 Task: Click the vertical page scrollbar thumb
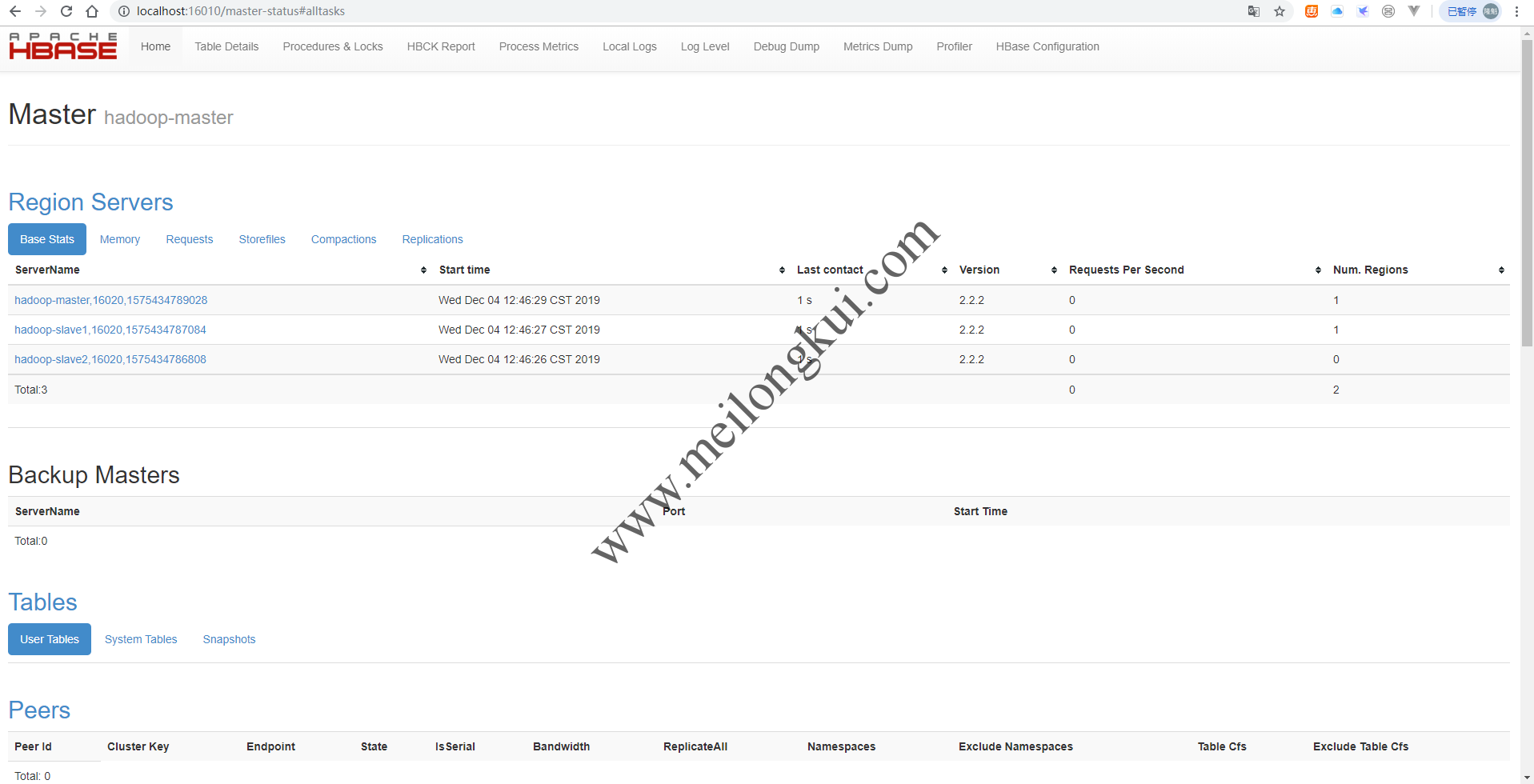[1527, 192]
